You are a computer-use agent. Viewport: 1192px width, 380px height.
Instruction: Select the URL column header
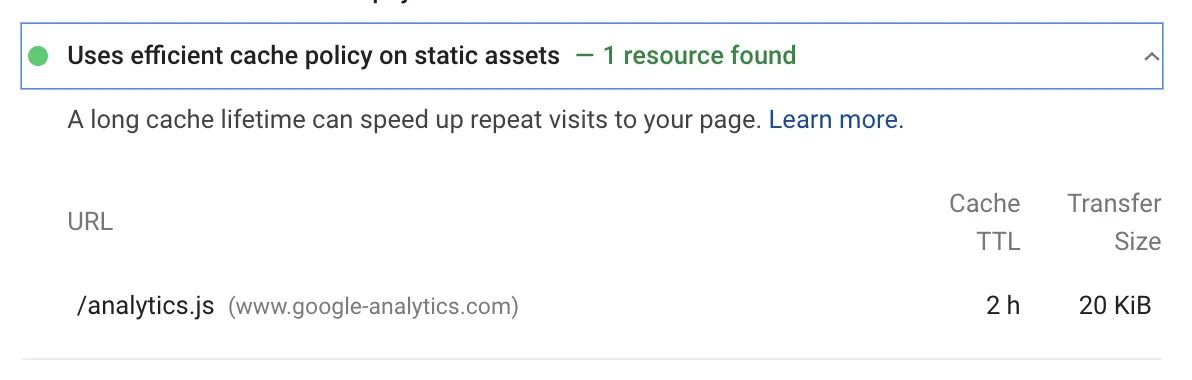tap(90, 222)
